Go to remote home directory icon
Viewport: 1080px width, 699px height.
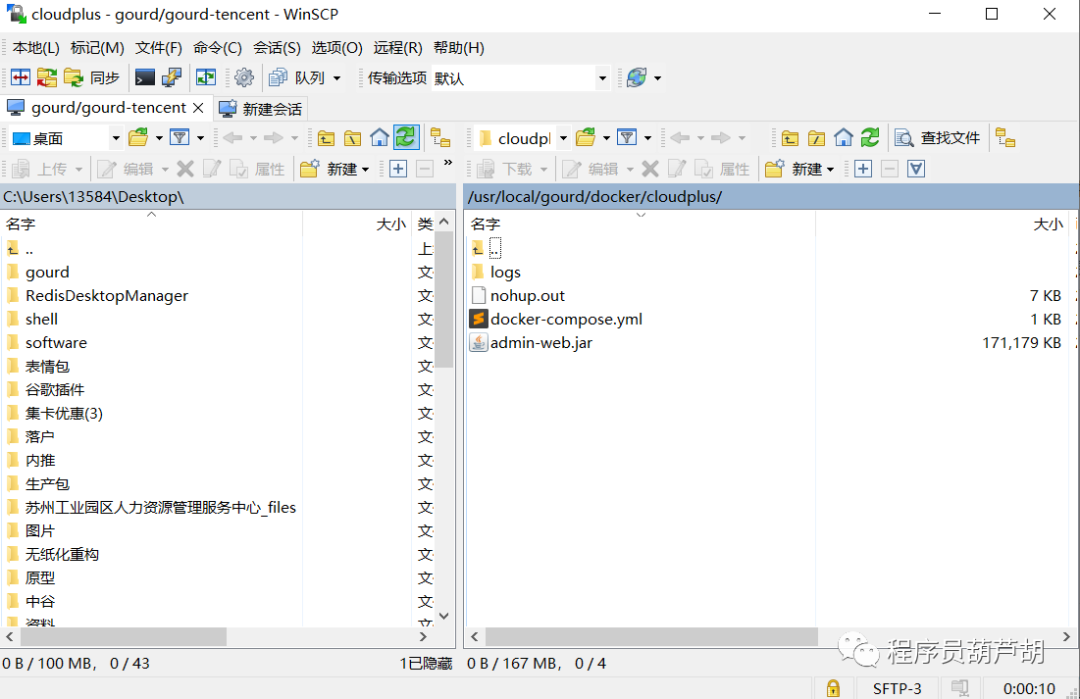(843, 138)
